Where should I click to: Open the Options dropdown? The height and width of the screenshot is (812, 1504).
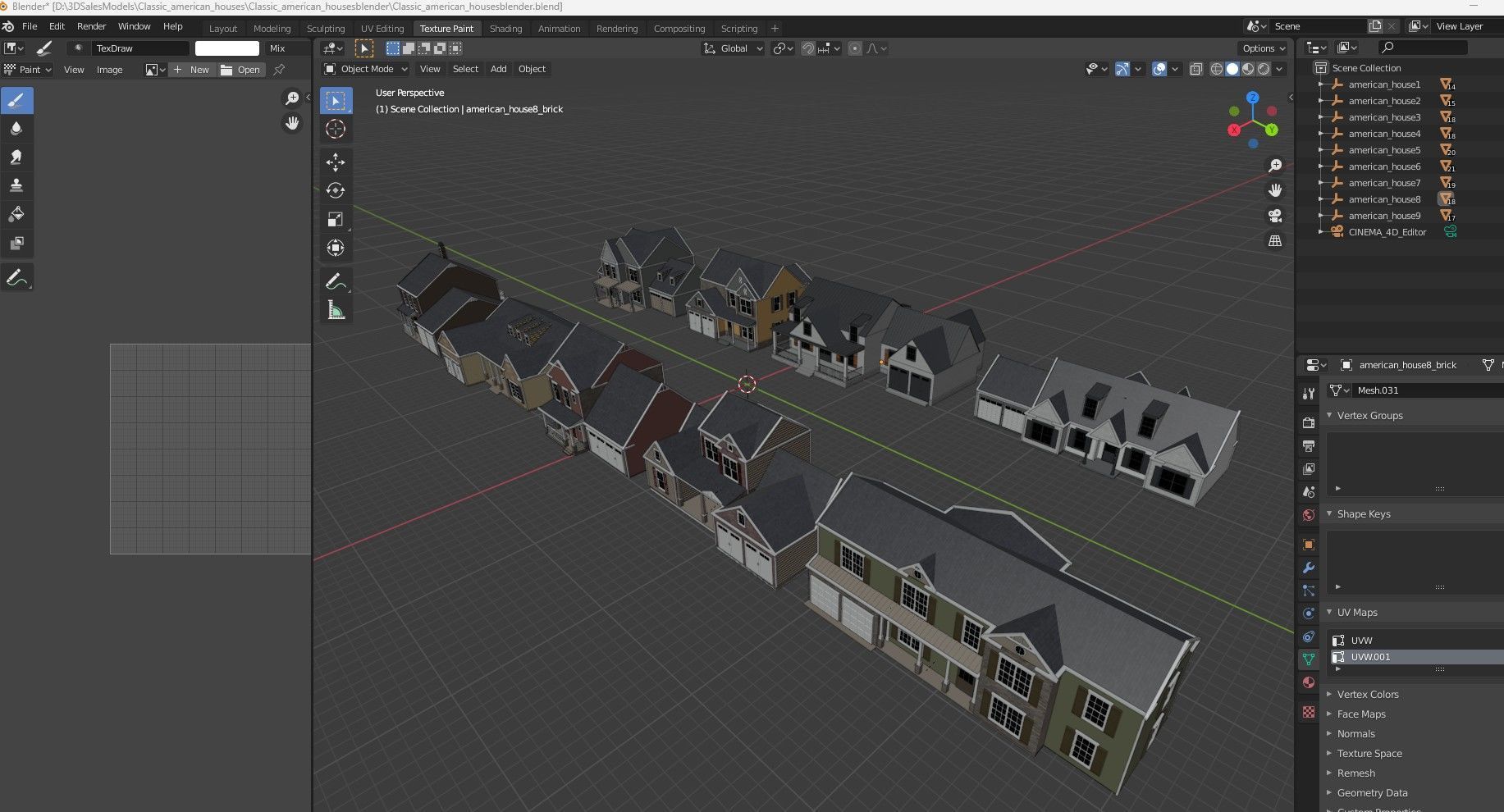pyautogui.click(x=1264, y=48)
